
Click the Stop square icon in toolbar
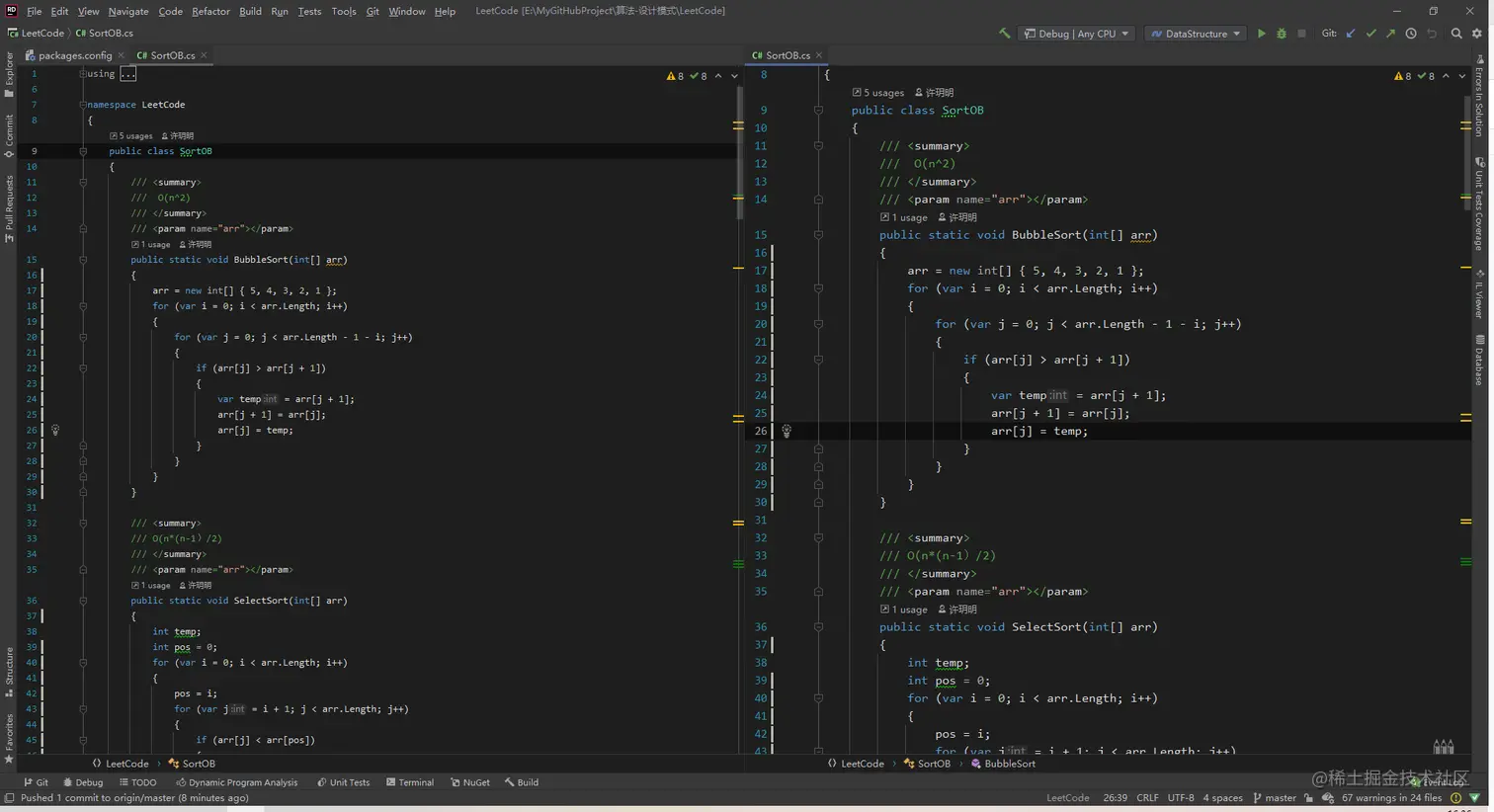[x=1301, y=34]
